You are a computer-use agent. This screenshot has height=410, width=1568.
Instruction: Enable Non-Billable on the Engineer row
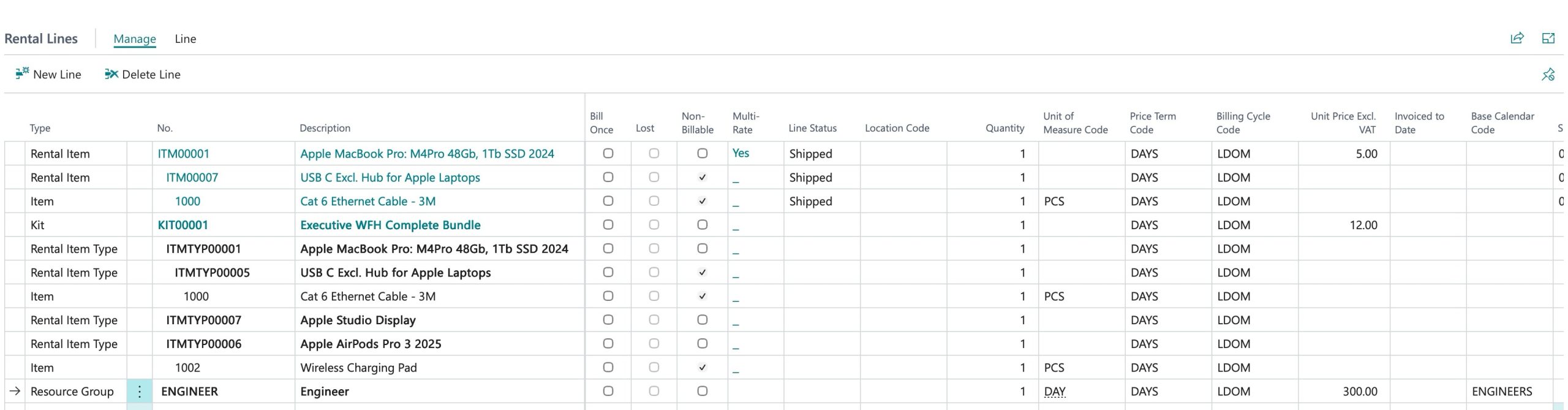point(702,392)
